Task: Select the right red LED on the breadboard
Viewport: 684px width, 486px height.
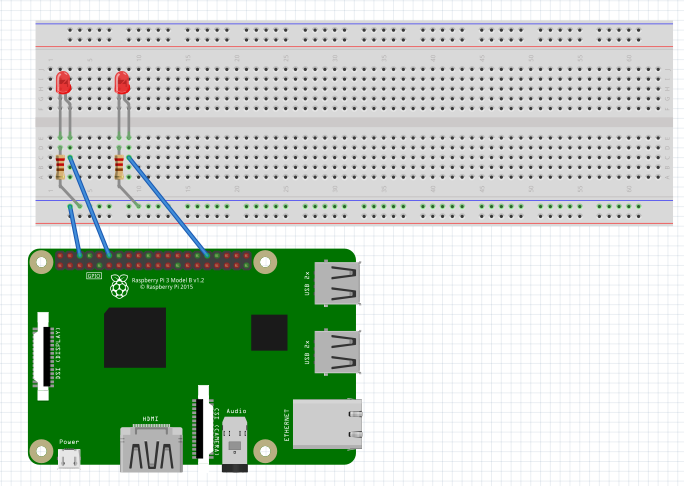Action: click(x=122, y=83)
